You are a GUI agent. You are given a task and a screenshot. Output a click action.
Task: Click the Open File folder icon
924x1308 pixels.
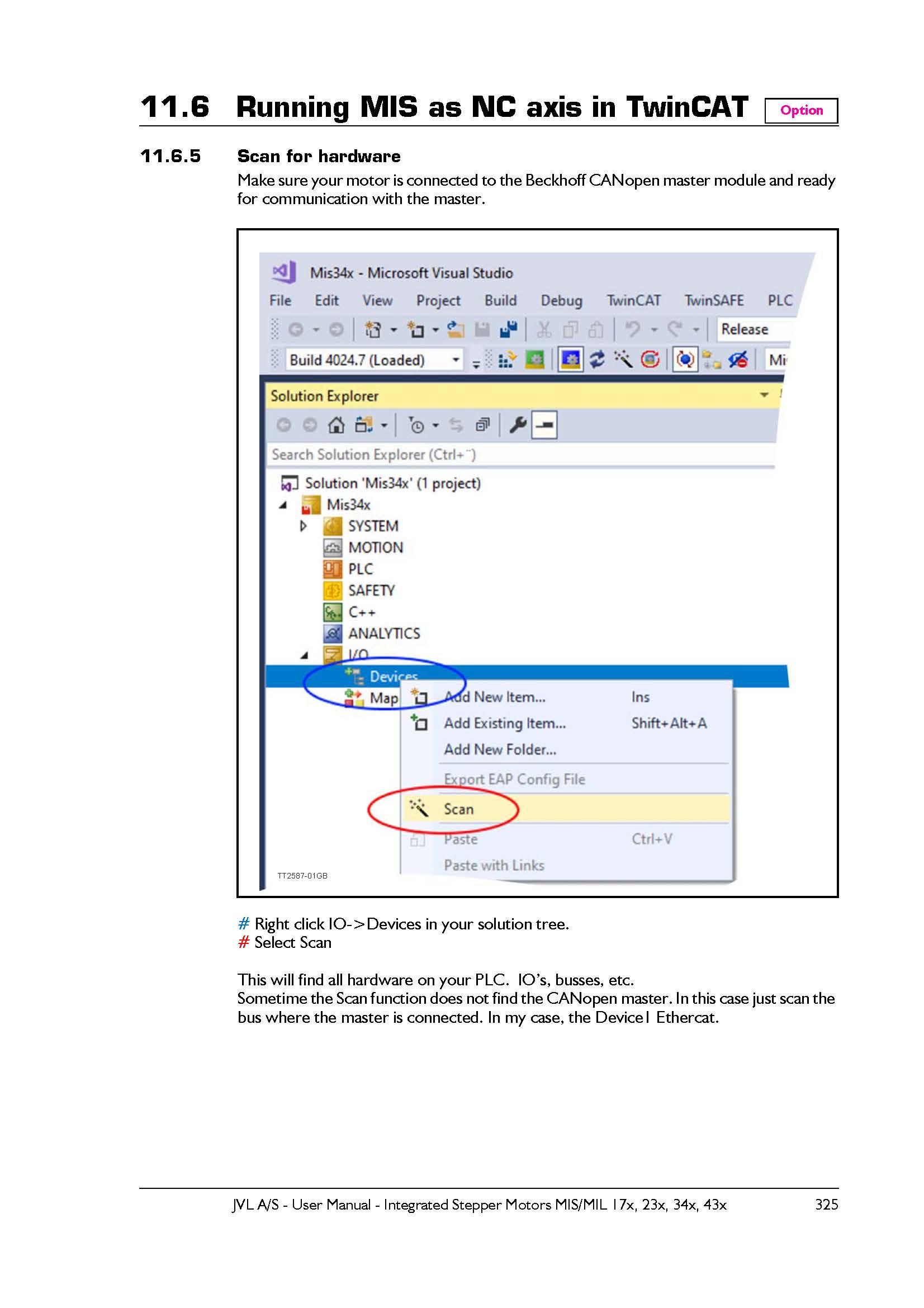pos(456,329)
